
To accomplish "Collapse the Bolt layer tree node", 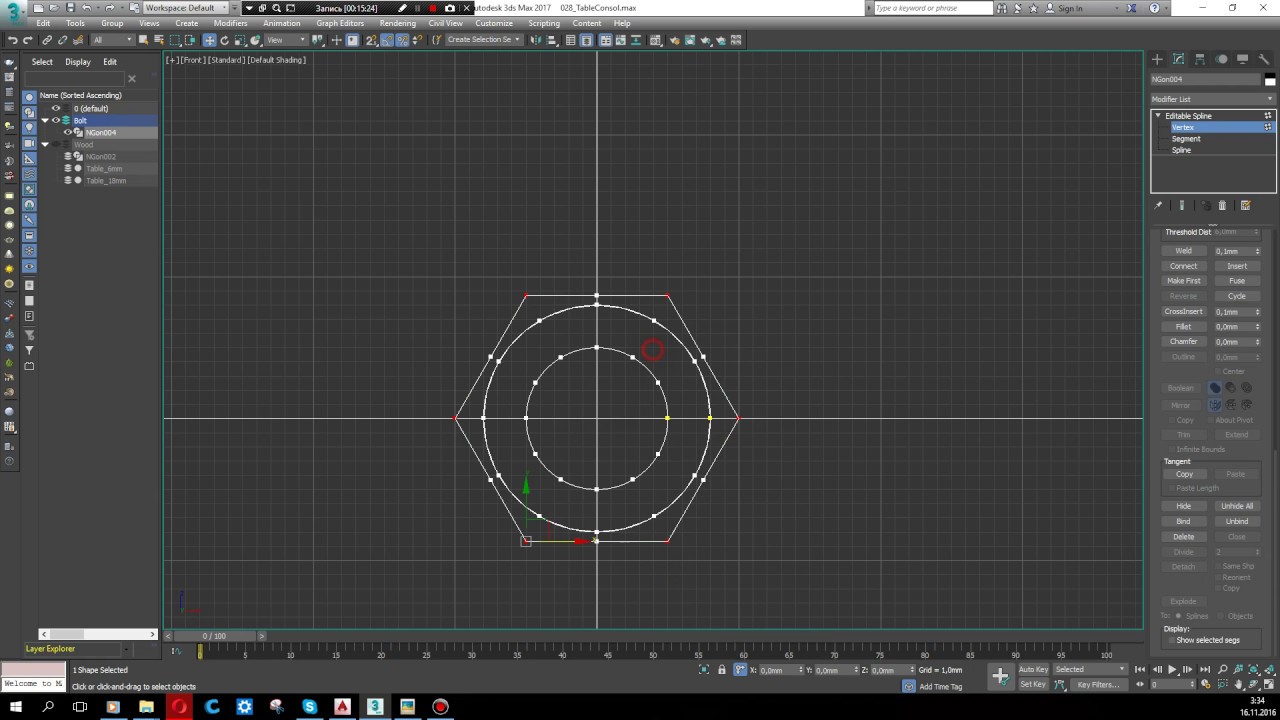I will click(x=45, y=120).
